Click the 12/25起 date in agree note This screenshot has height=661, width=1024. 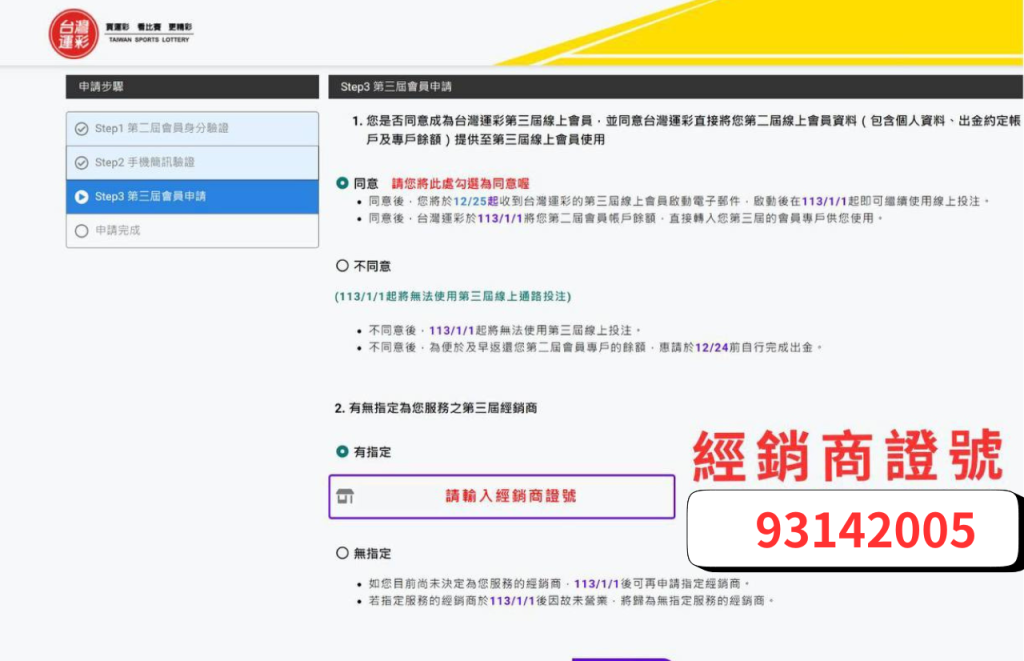click(x=475, y=201)
